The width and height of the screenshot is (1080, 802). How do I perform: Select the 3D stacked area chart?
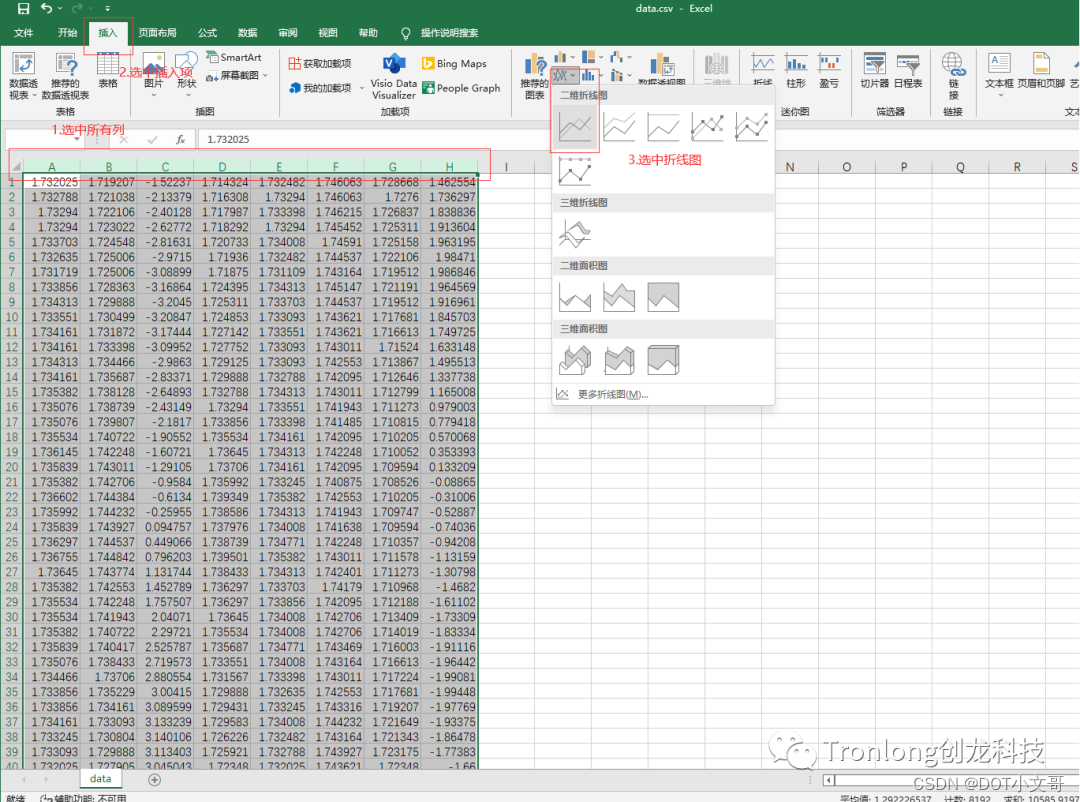619,360
